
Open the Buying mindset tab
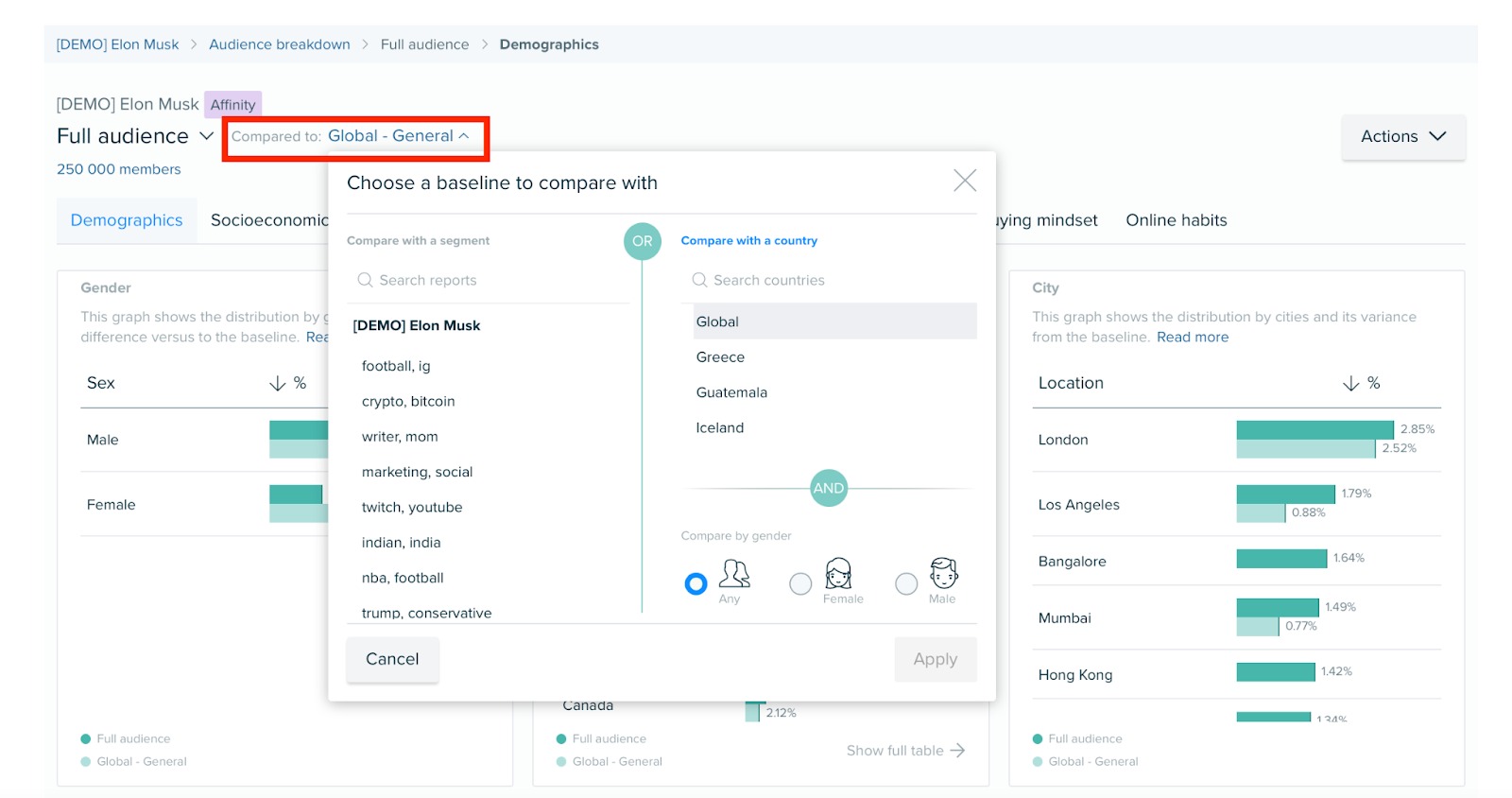click(x=1047, y=220)
